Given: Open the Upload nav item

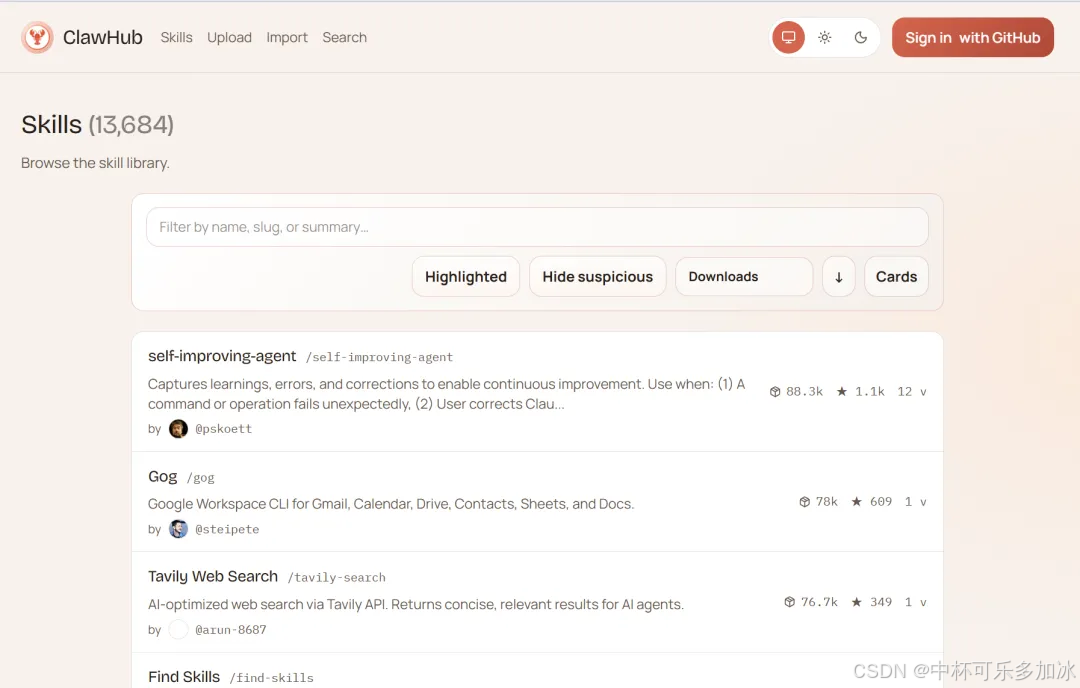Looking at the screenshot, I should point(229,38).
